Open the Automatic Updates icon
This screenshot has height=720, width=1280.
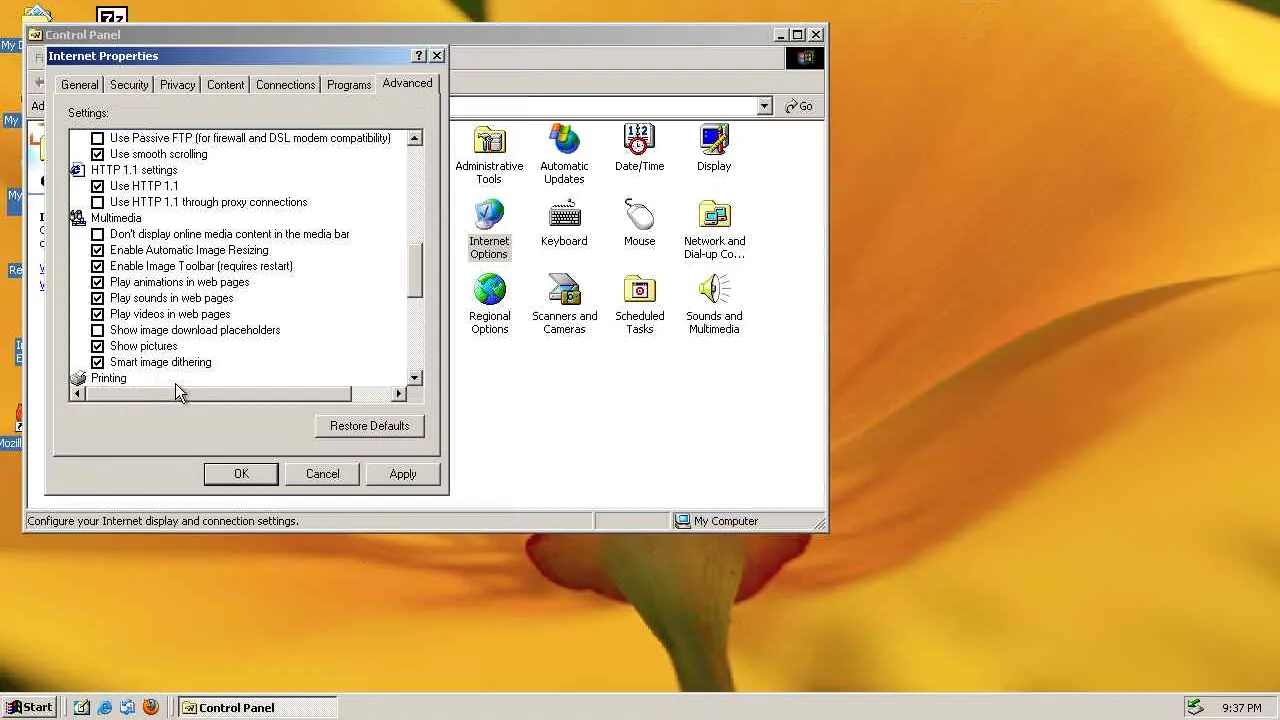564,155
